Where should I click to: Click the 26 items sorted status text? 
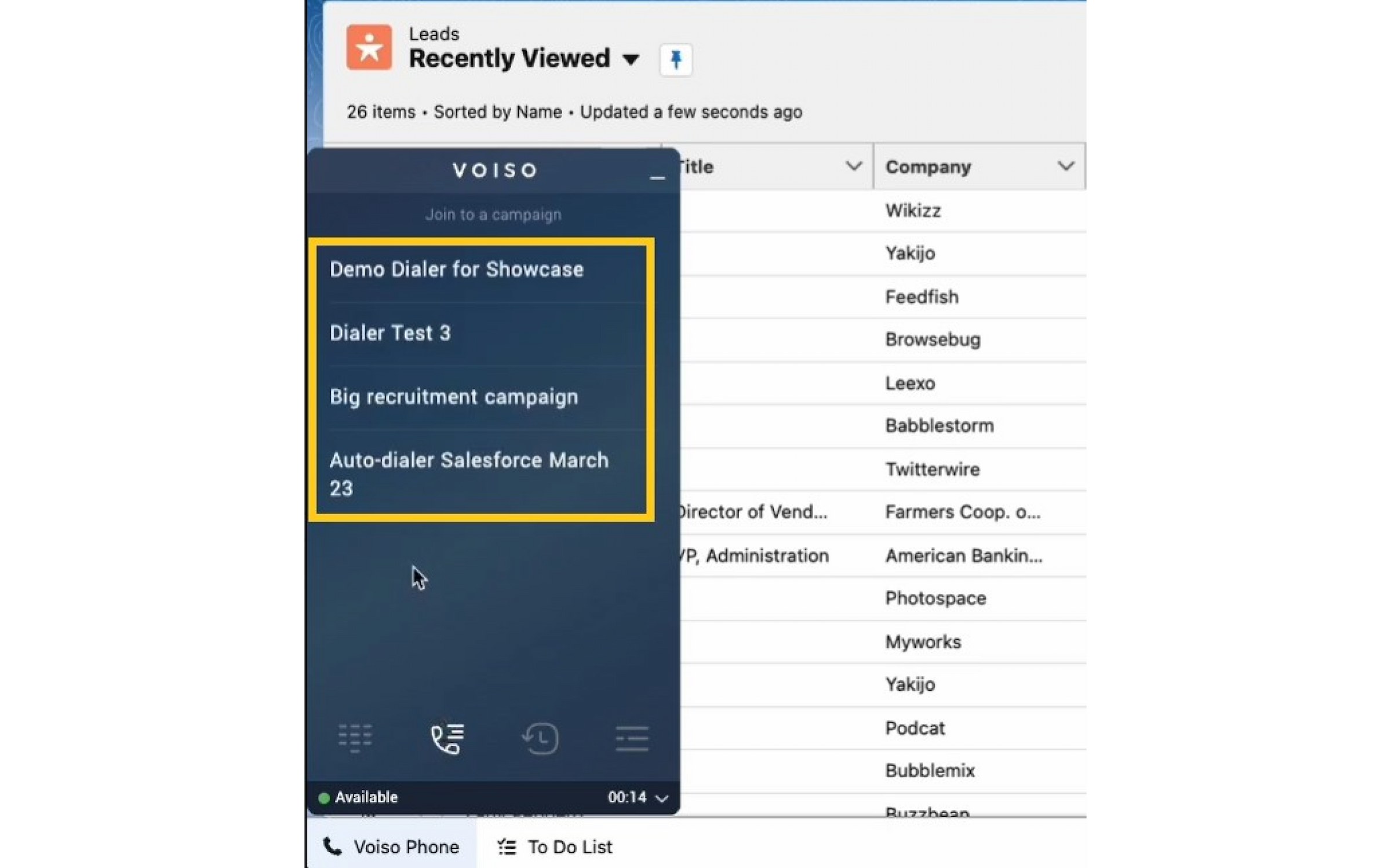click(x=574, y=112)
